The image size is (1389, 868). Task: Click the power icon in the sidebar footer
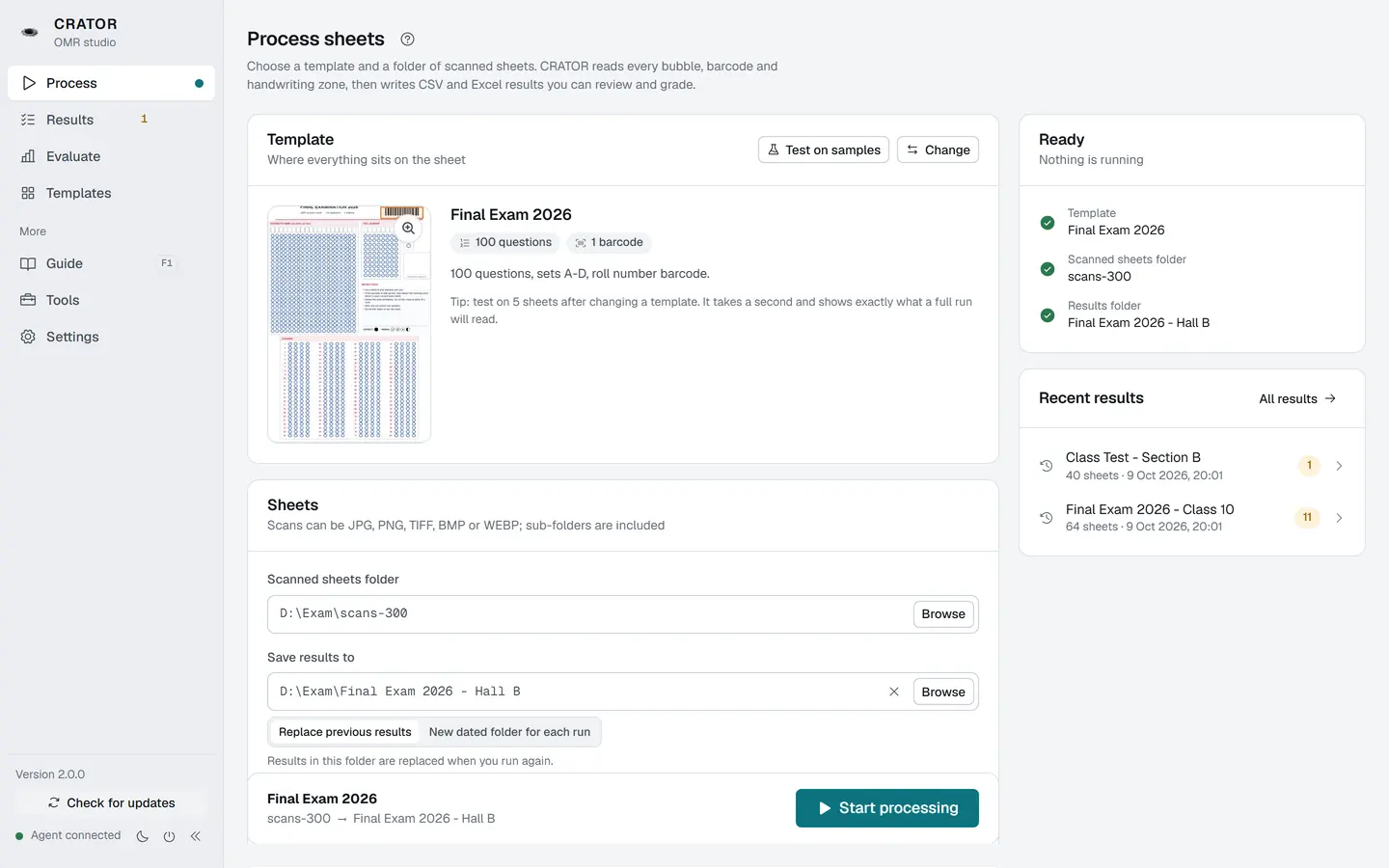[169, 836]
